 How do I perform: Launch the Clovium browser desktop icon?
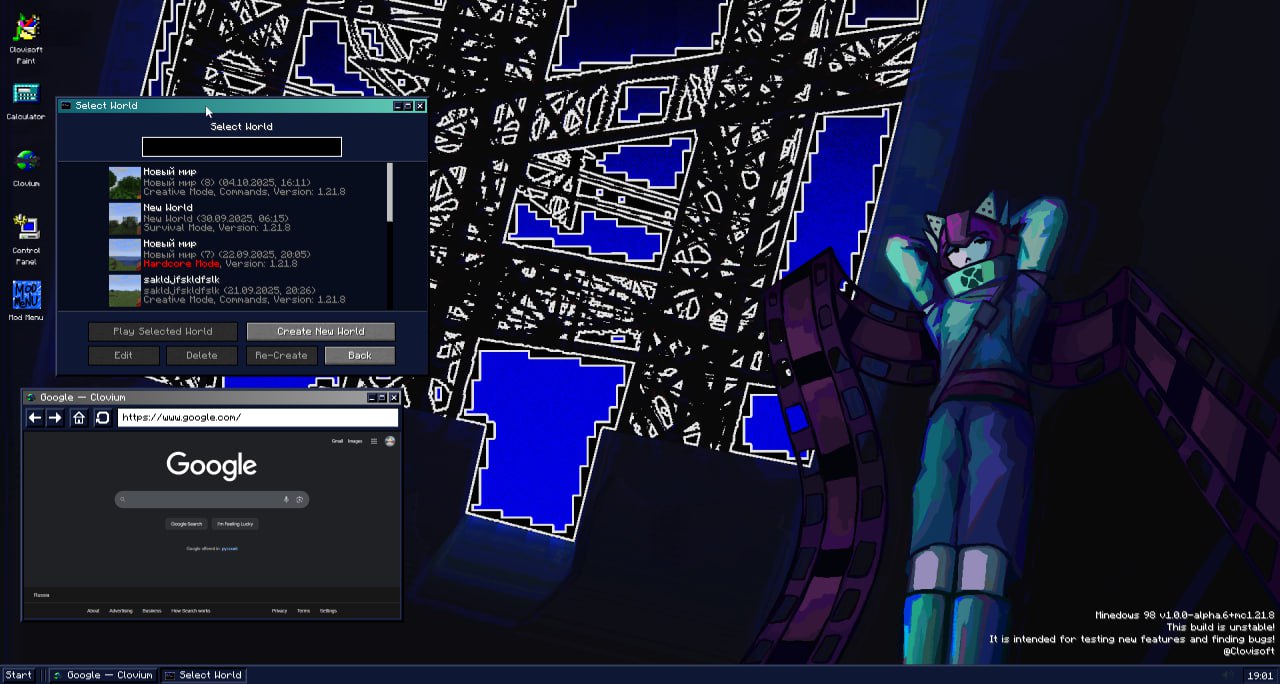click(26, 168)
